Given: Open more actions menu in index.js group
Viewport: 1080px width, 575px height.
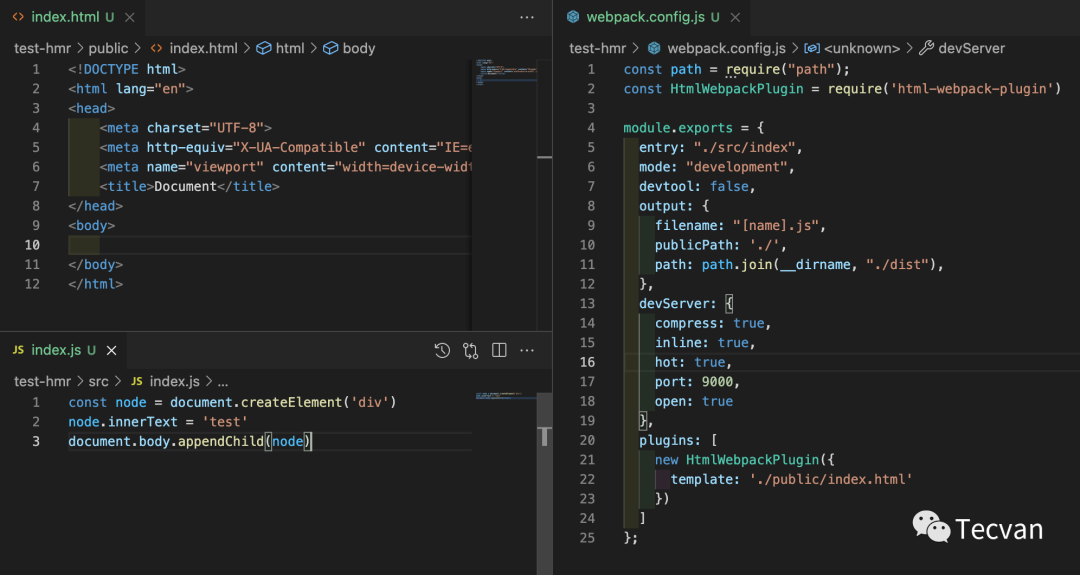Looking at the screenshot, I should (527, 351).
